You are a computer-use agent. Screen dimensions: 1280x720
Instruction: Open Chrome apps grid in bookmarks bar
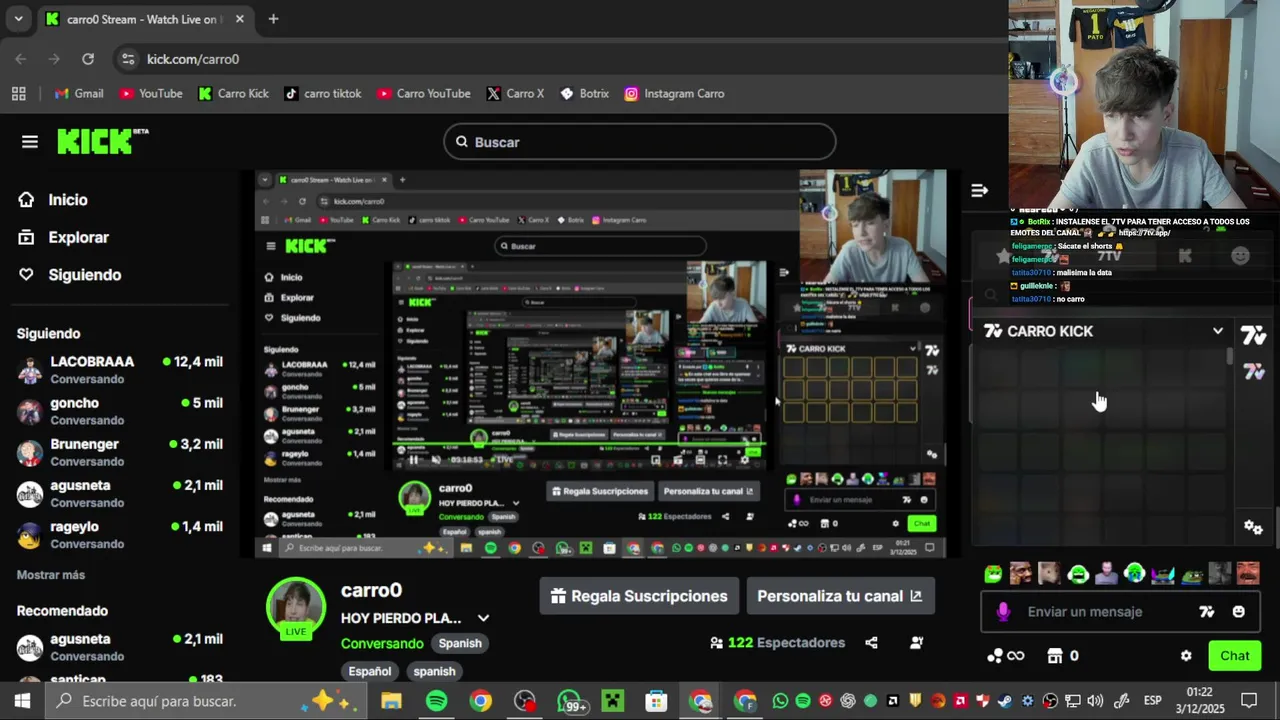[x=18, y=94]
